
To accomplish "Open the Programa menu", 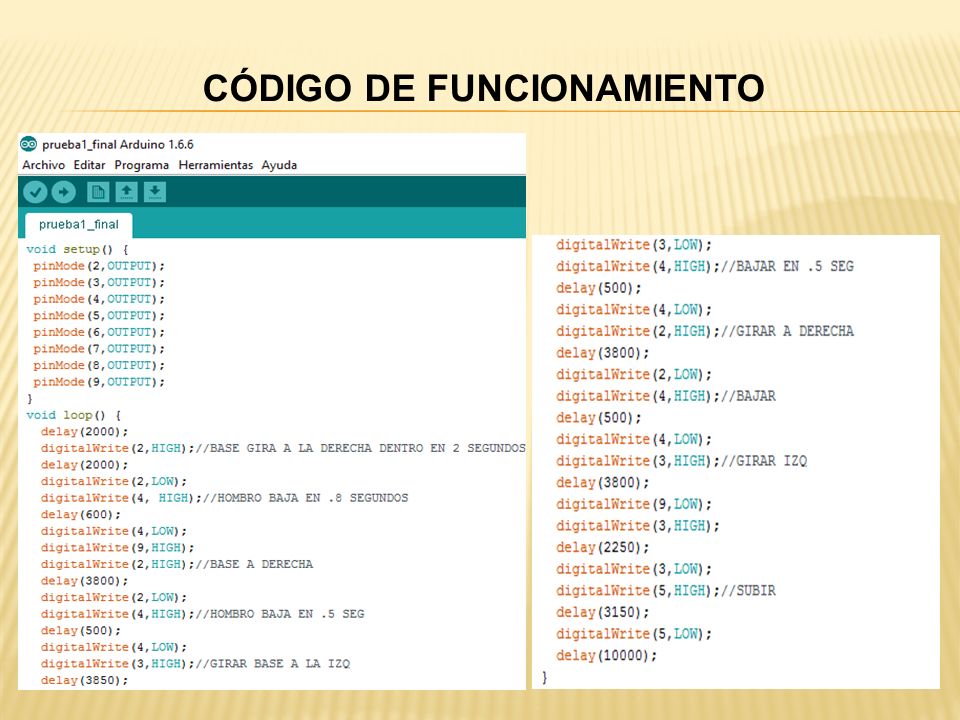I will click(x=141, y=165).
